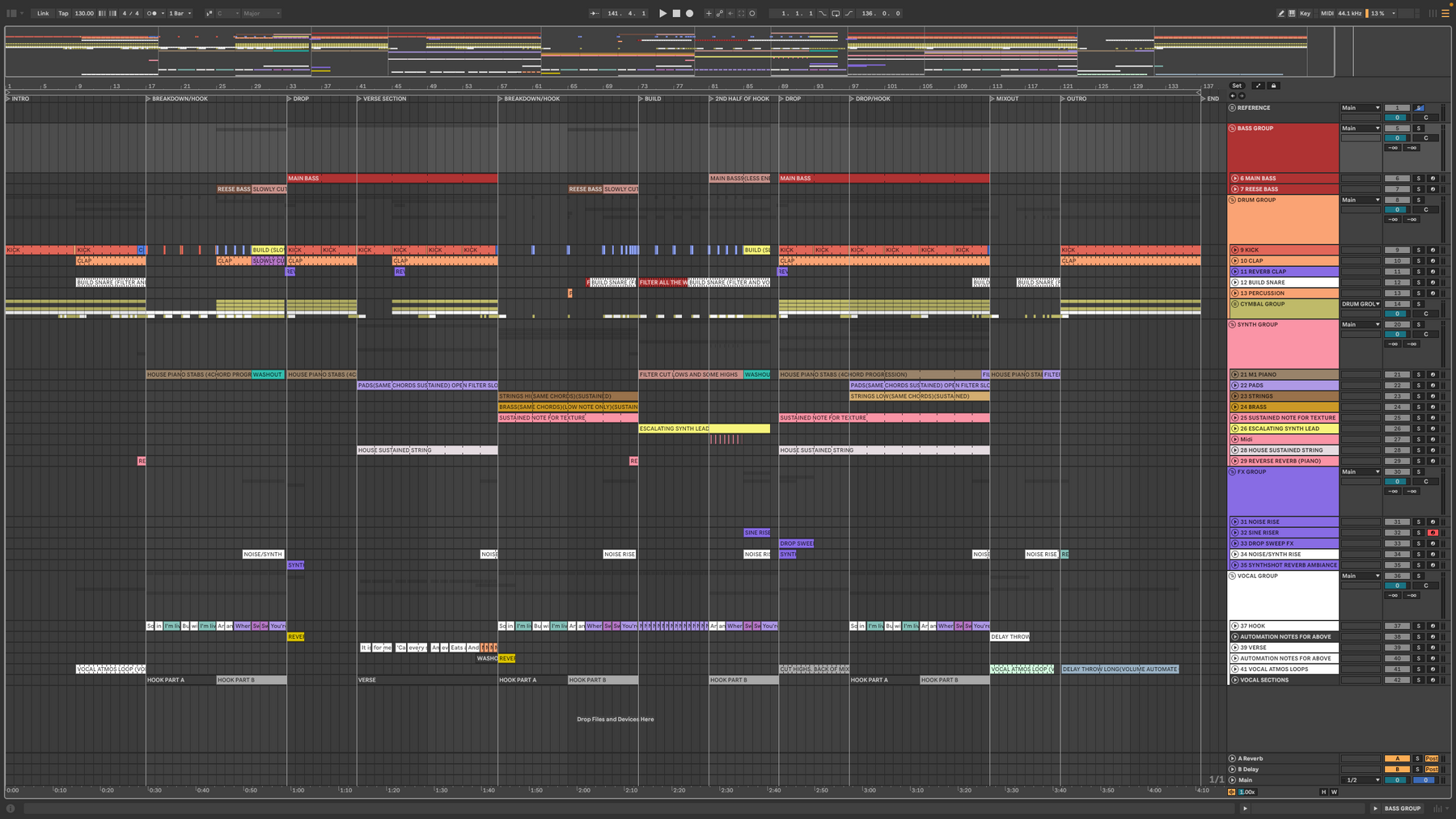Select the ESCALATING SYNTH LEAD clip

(x=704, y=428)
